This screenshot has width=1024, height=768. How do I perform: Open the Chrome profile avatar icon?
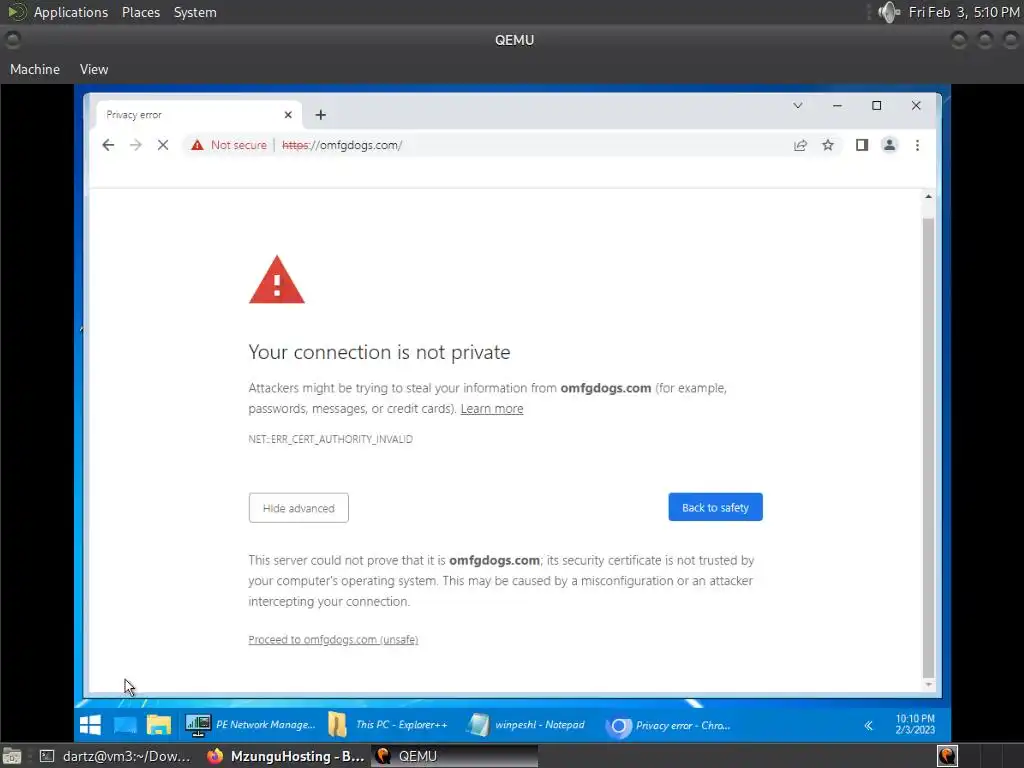click(889, 145)
